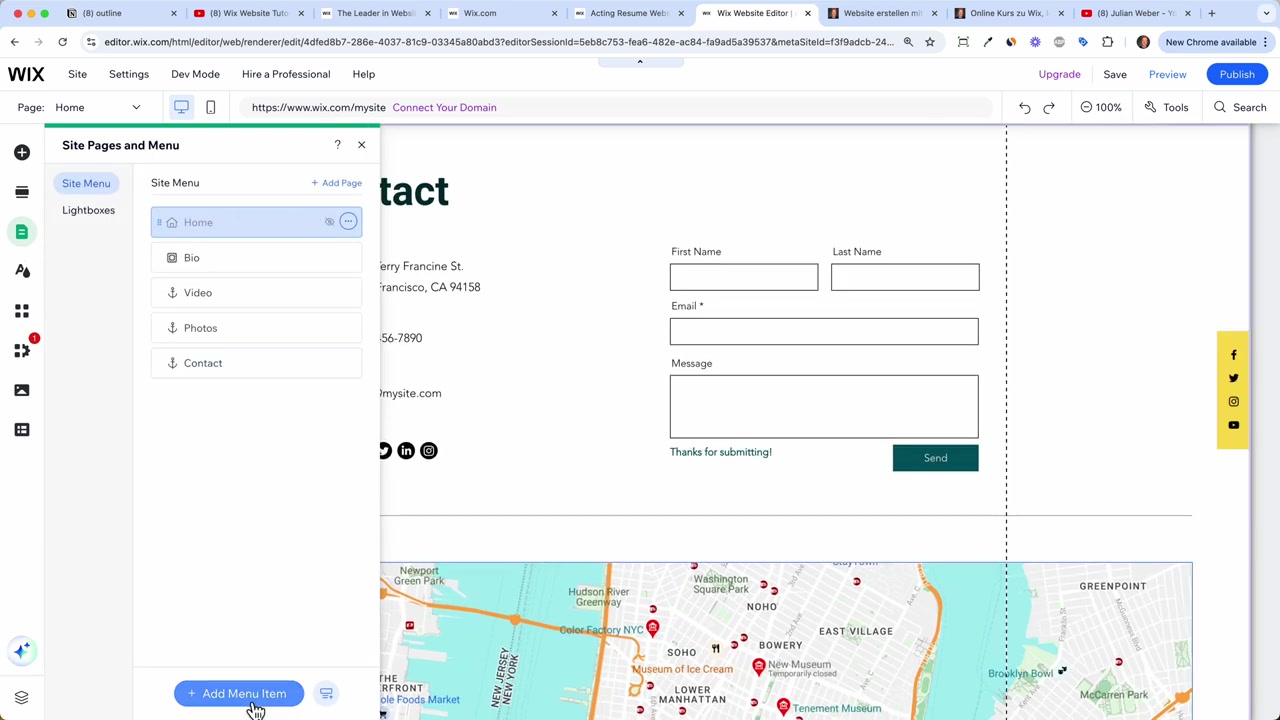Close the Site Pages and Menu panel
This screenshot has width=1280, height=720.
361,145
